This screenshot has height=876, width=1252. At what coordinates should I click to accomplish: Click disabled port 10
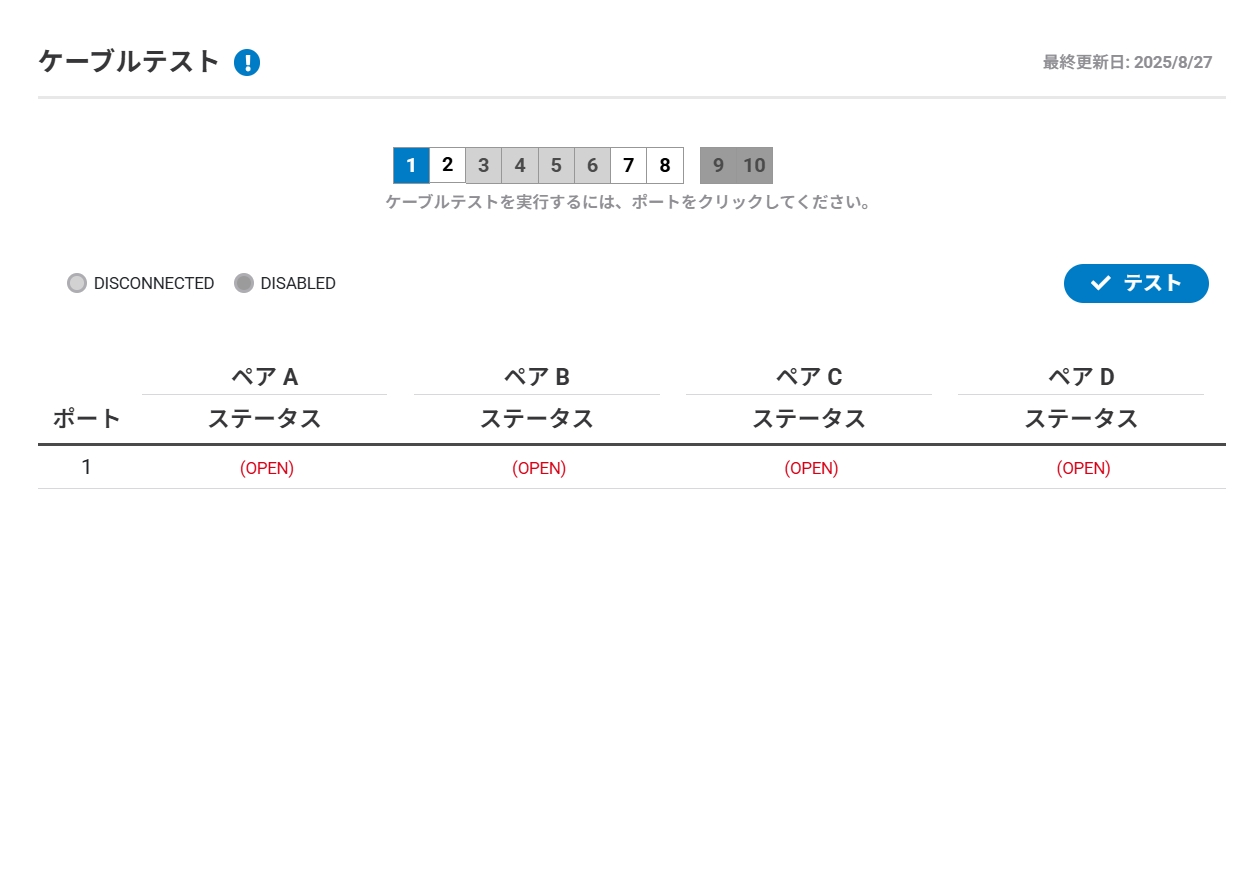point(755,165)
